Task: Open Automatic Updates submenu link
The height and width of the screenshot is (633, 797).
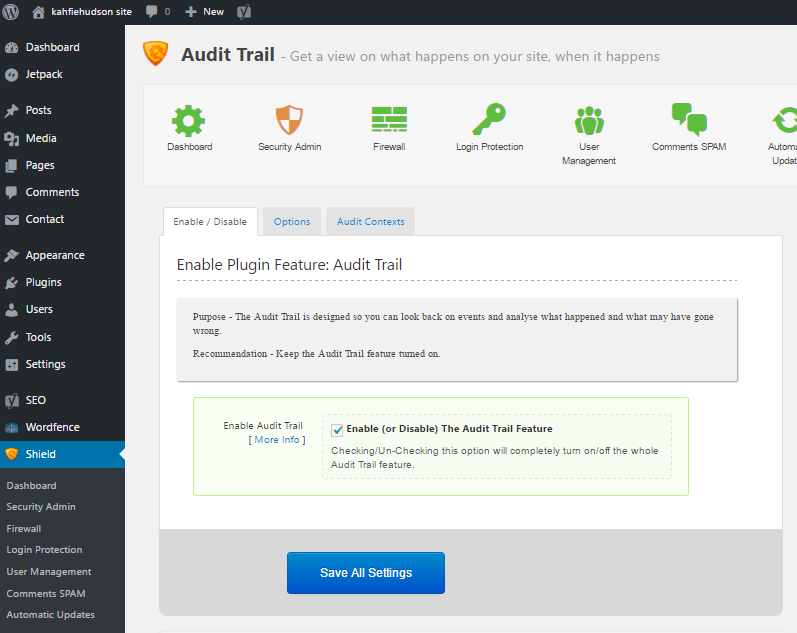Action: (x=50, y=615)
